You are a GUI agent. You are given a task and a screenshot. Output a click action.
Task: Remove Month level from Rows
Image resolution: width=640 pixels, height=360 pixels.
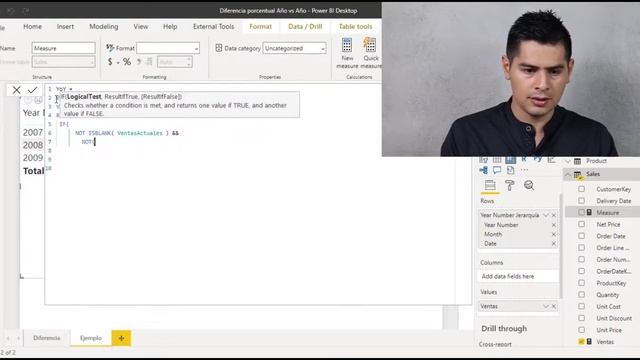[x=554, y=234]
